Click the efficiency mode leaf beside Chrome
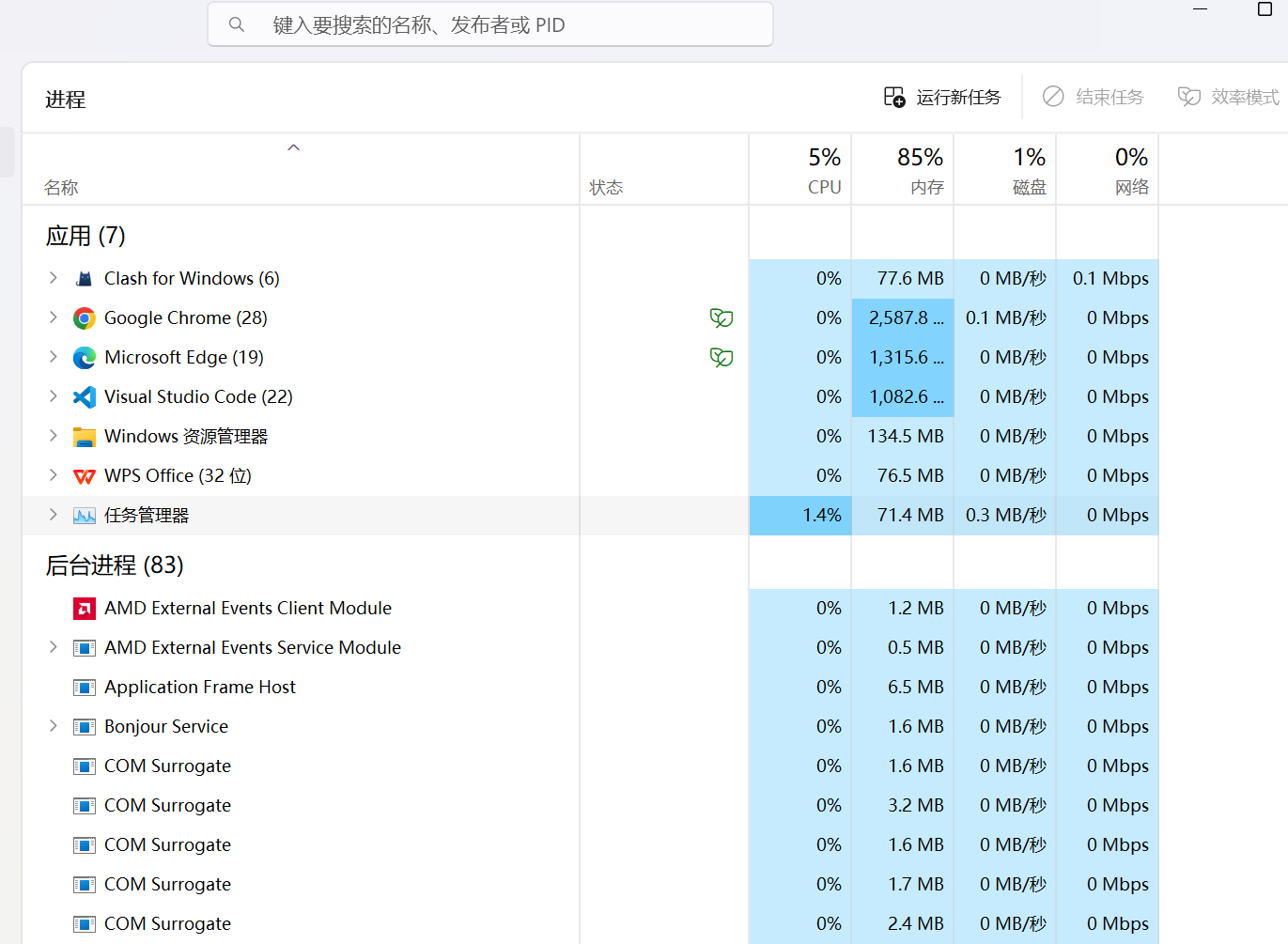This screenshot has width=1288, height=944. point(721,318)
